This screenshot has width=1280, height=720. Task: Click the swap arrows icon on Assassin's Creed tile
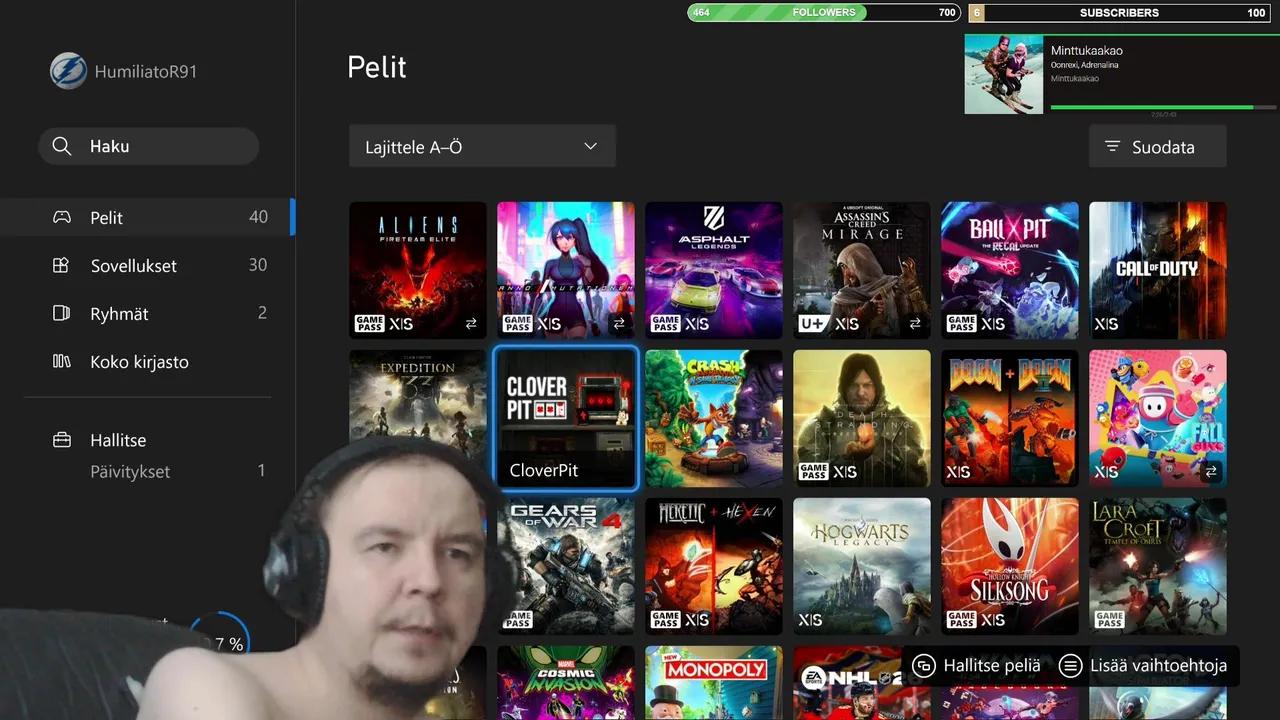click(915, 324)
